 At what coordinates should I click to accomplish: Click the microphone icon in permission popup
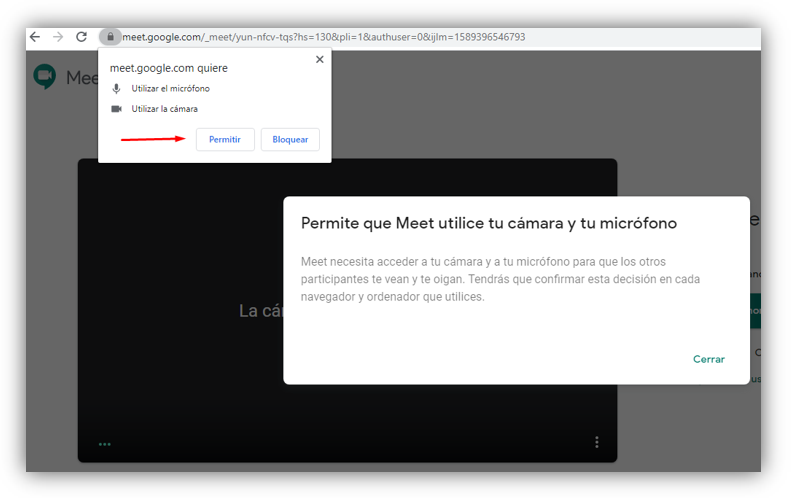116,89
